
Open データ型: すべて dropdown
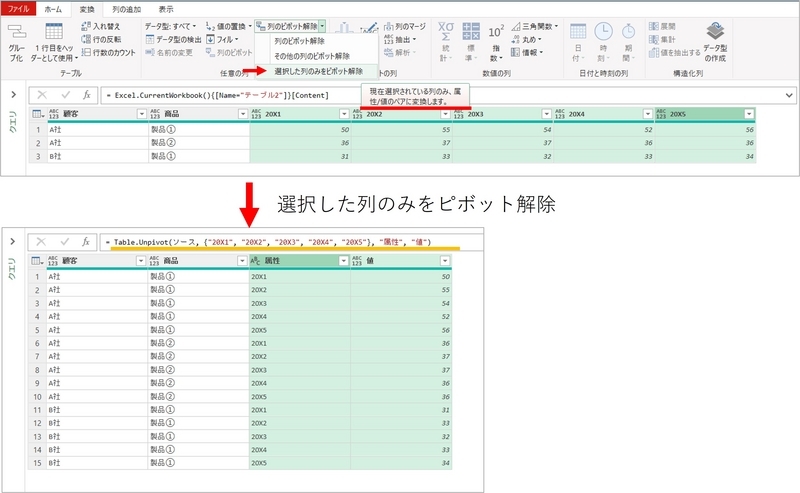(x=170, y=26)
